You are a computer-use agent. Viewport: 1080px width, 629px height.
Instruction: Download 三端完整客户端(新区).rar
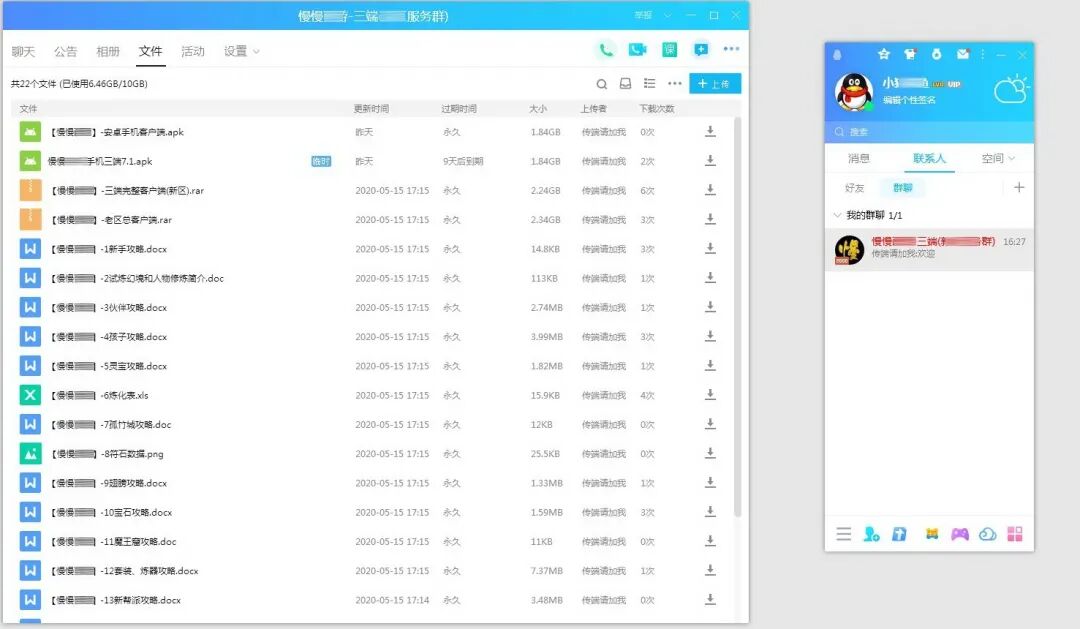(x=710, y=190)
